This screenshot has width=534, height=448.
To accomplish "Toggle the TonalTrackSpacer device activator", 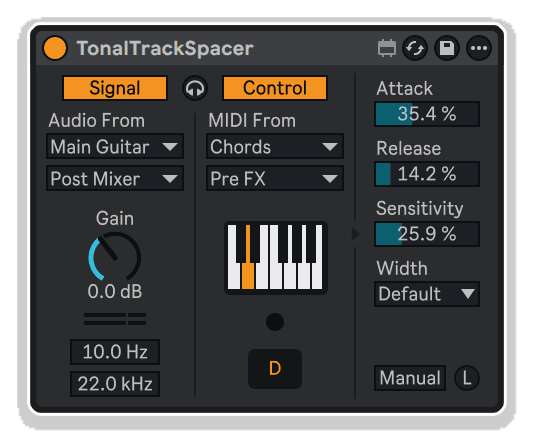I will point(55,48).
